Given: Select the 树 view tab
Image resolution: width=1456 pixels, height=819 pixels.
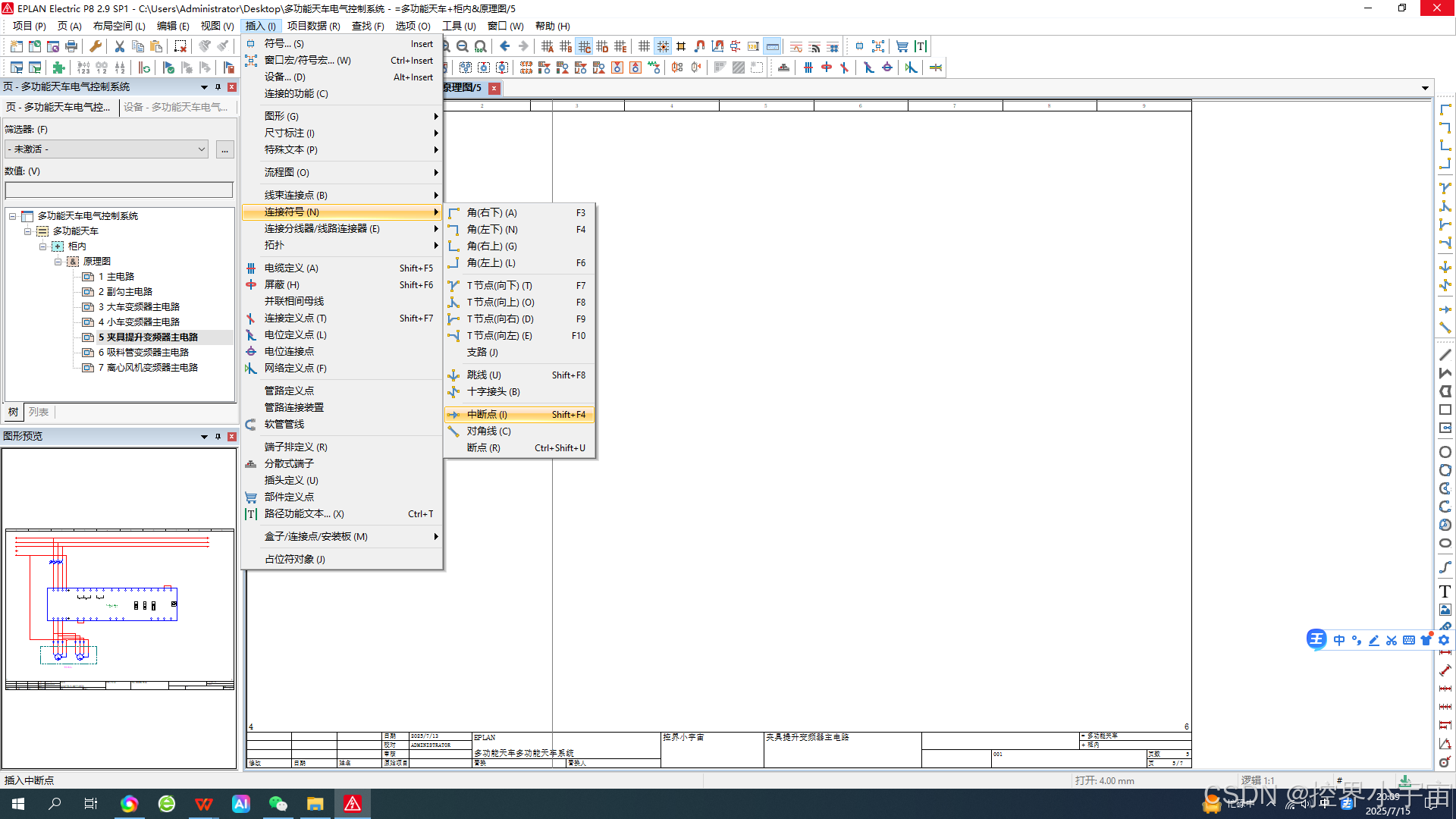Looking at the screenshot, I should (x=13, y=412).
